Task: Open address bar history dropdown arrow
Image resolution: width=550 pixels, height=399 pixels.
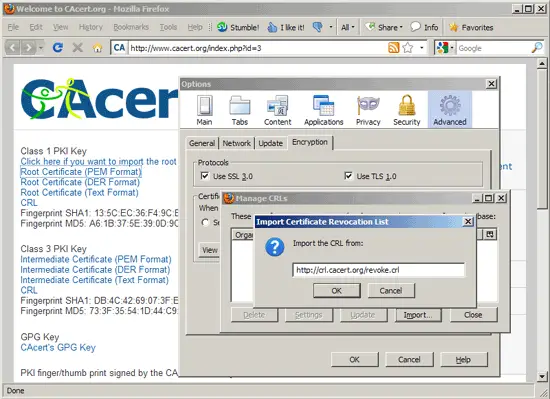Action: tap(422, 48)
